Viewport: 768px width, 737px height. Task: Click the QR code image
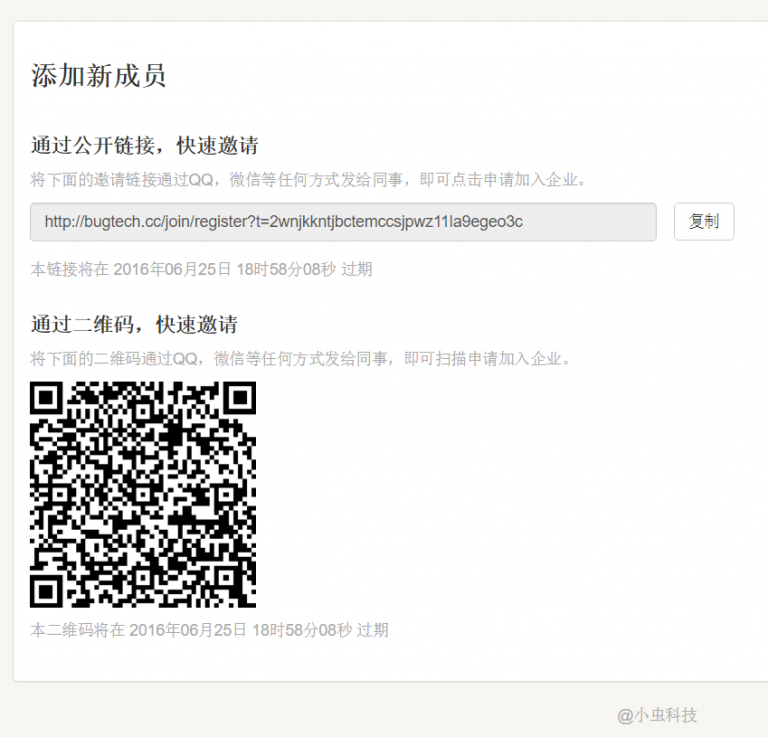[143, 494]
